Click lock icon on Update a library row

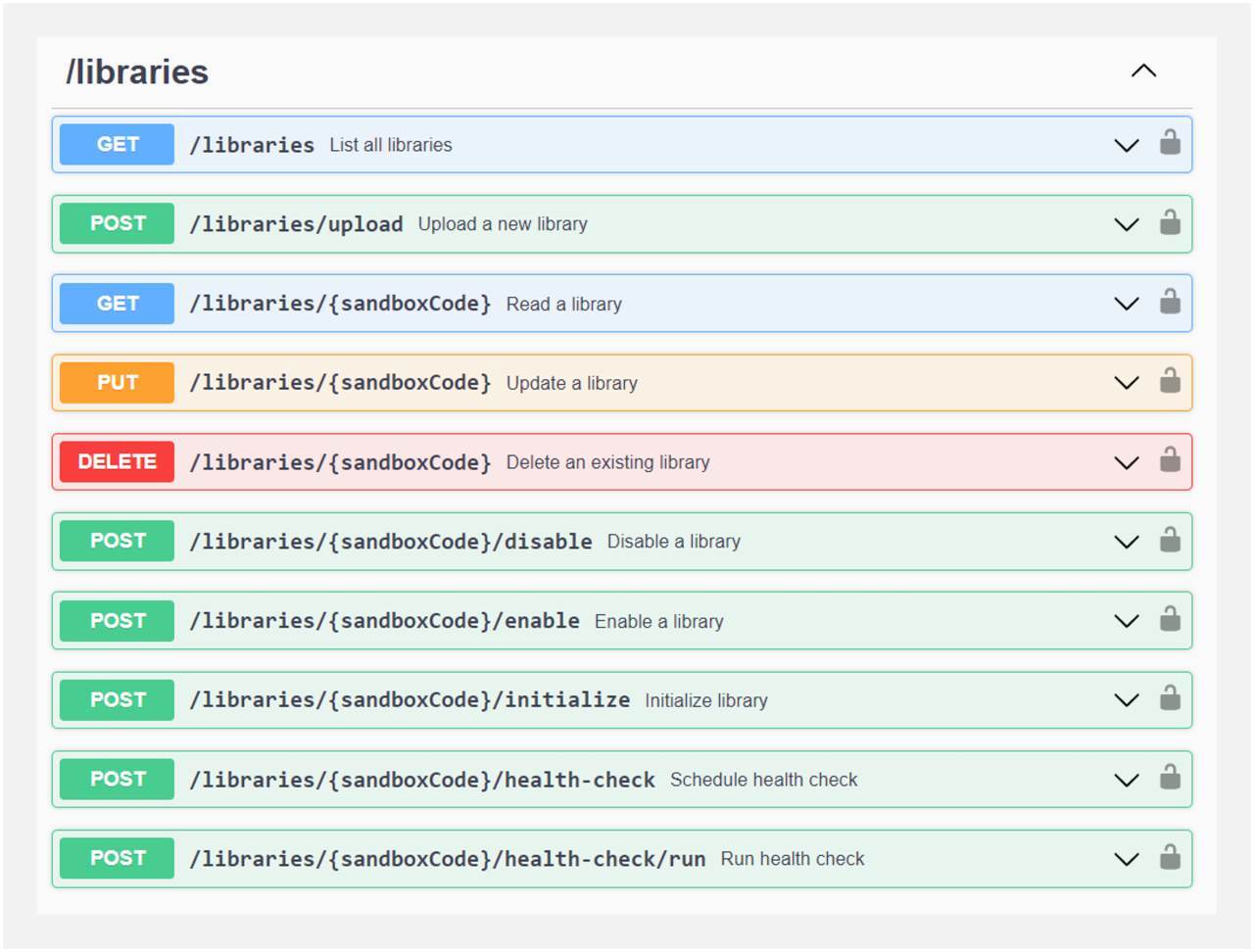coord(1170,381)
